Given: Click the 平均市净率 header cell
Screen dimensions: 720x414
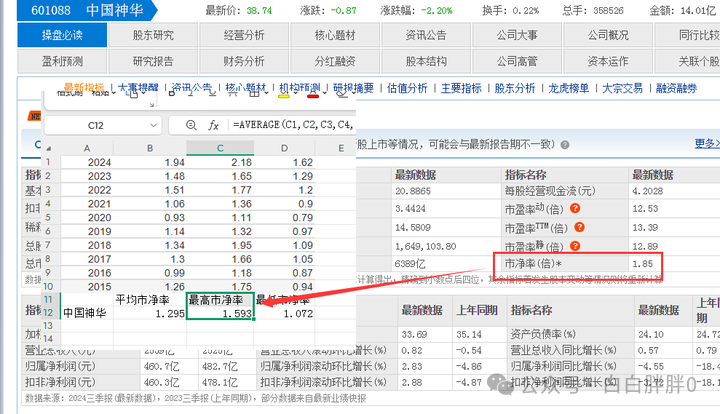Looking at the screenshot, I should point(150,300).
